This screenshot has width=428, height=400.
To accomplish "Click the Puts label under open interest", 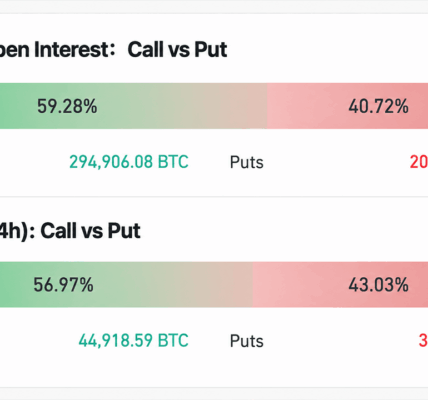I will point(247,162).
